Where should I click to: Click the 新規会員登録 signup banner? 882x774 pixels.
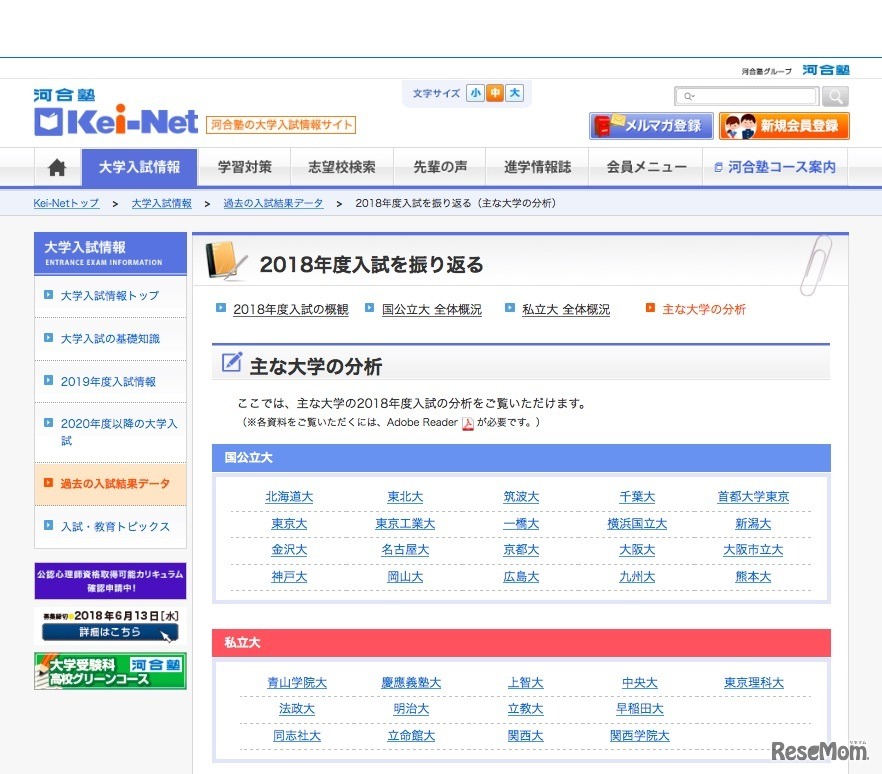tap(784, 126)
